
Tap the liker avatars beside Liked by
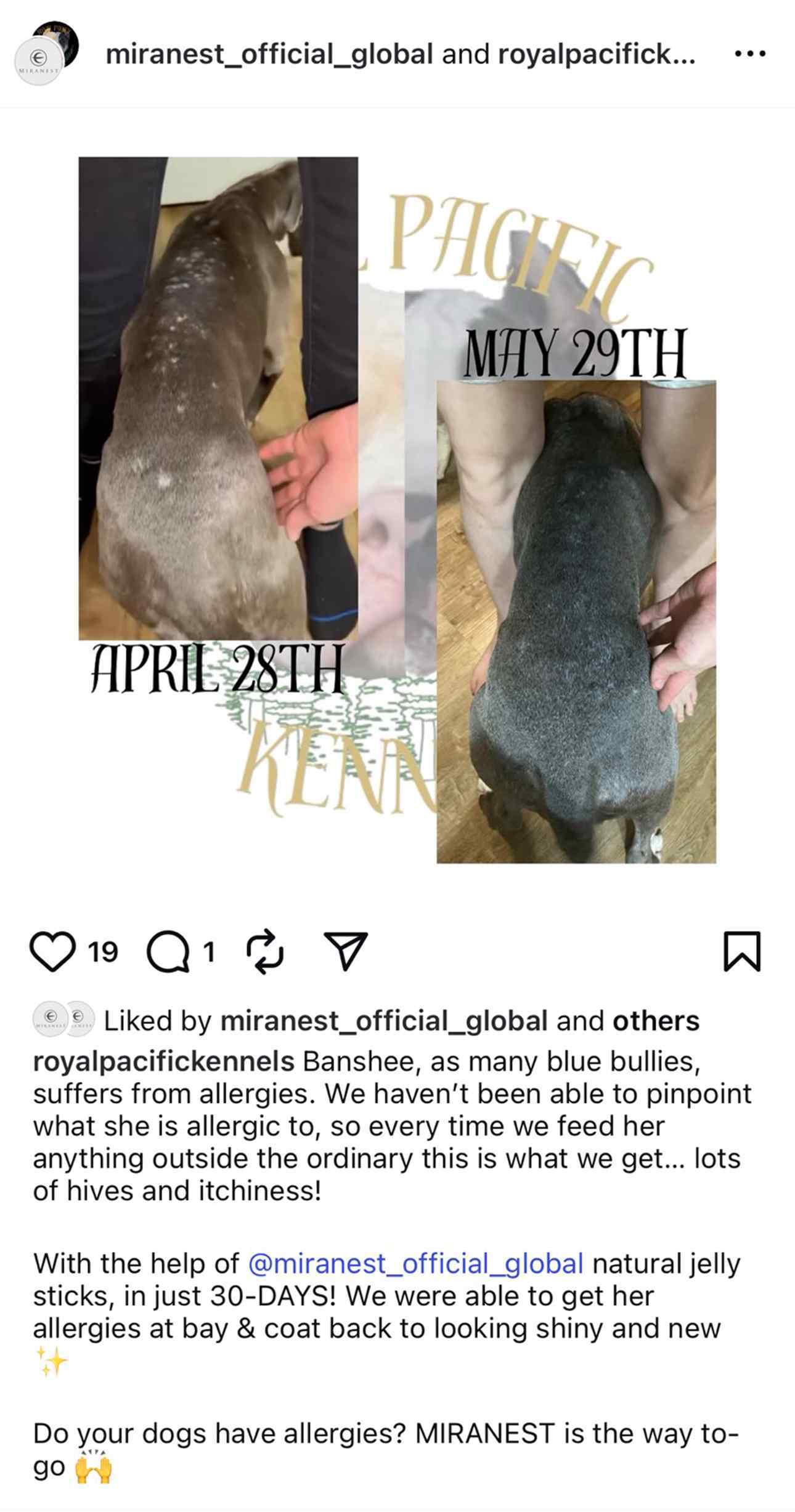tap(63, 1020)
